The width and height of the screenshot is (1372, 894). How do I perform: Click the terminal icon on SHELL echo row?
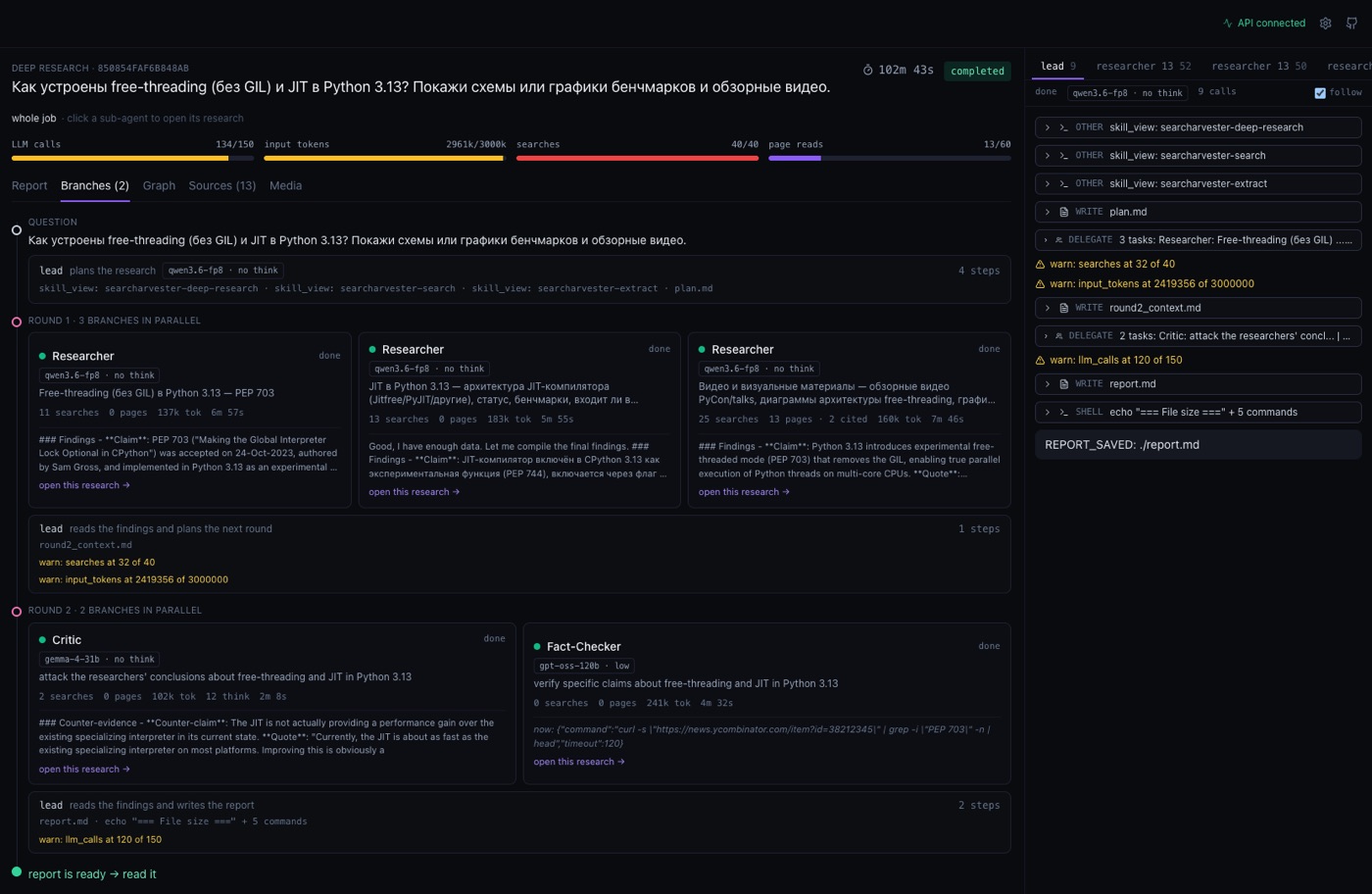coord(1063,412)
